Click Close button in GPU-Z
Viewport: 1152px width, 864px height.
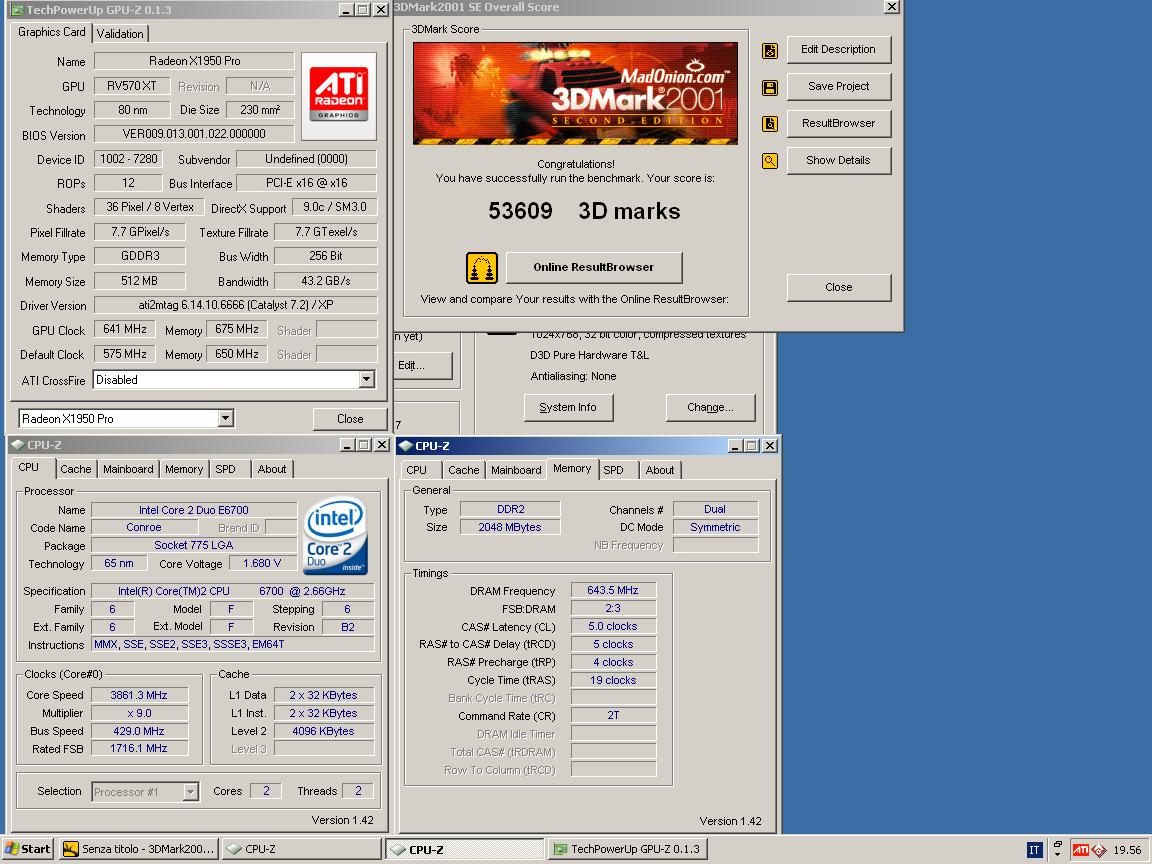coord(350,419)
